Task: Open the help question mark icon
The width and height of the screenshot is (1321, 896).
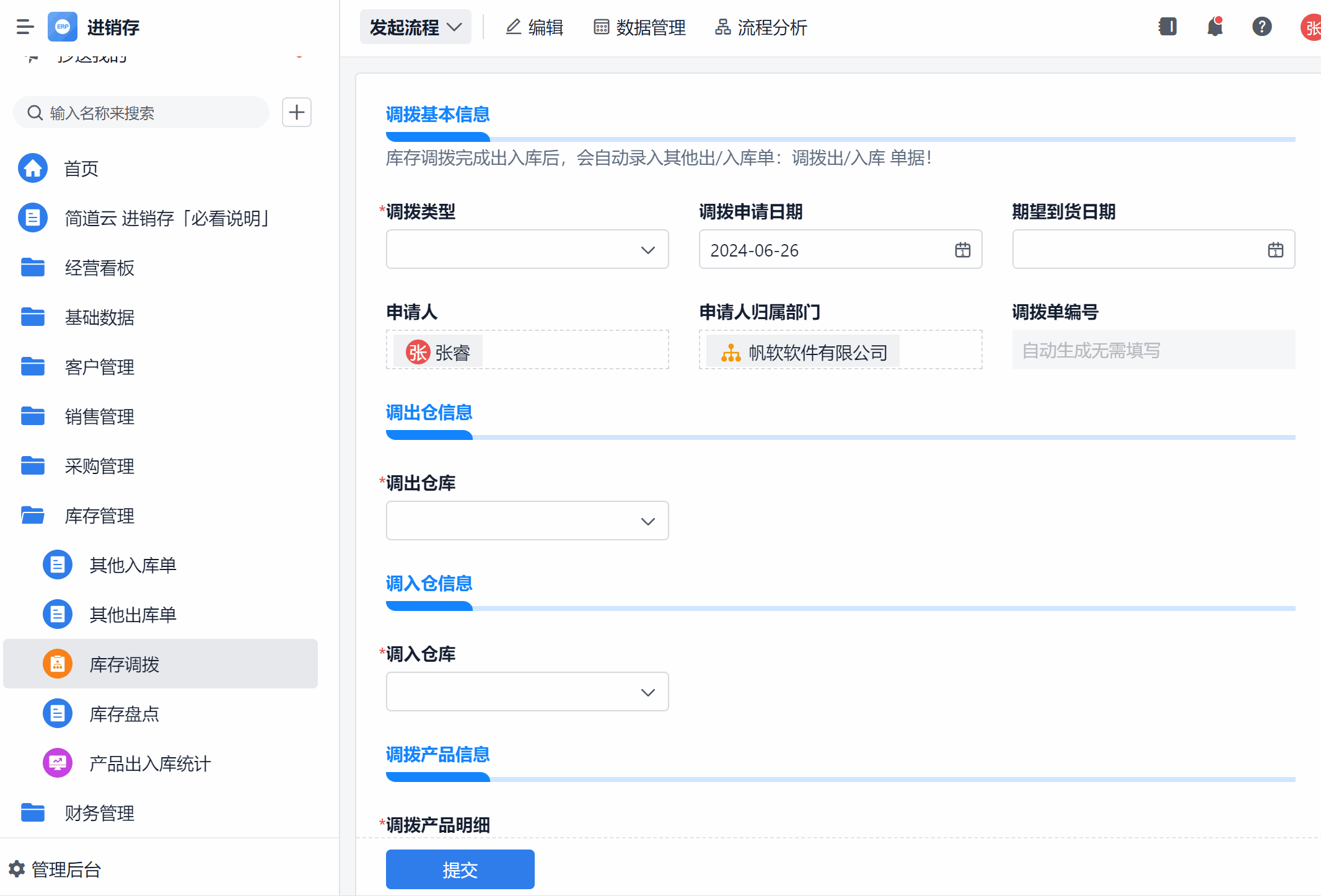Action: [1262, 27]
